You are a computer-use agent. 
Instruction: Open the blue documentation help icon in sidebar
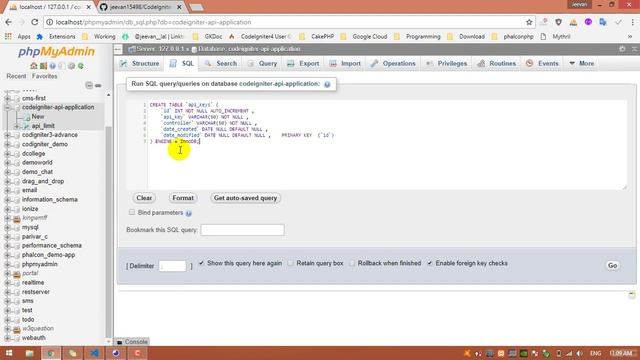coord(53,66)
